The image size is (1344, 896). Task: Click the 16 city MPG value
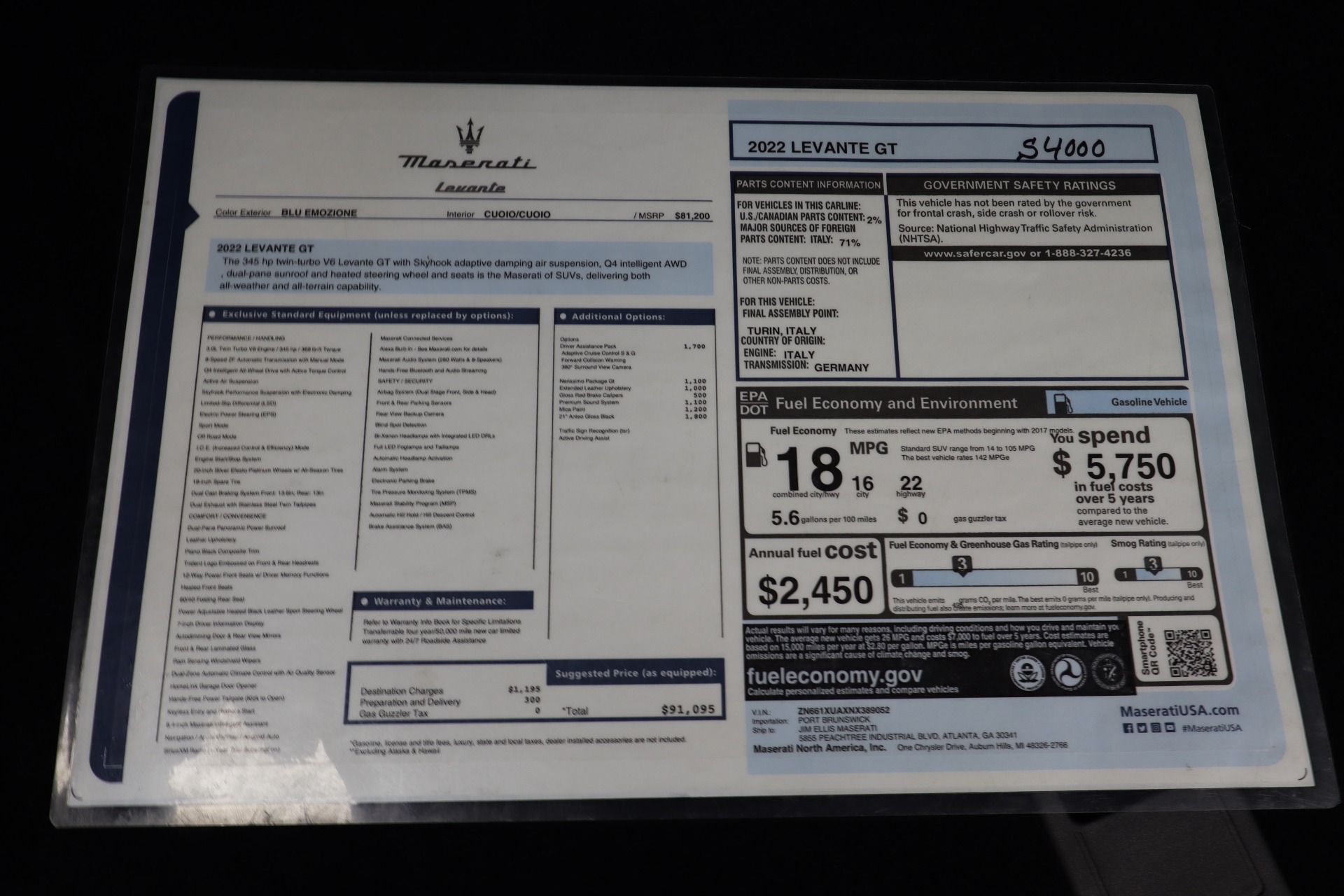[862, 484]
